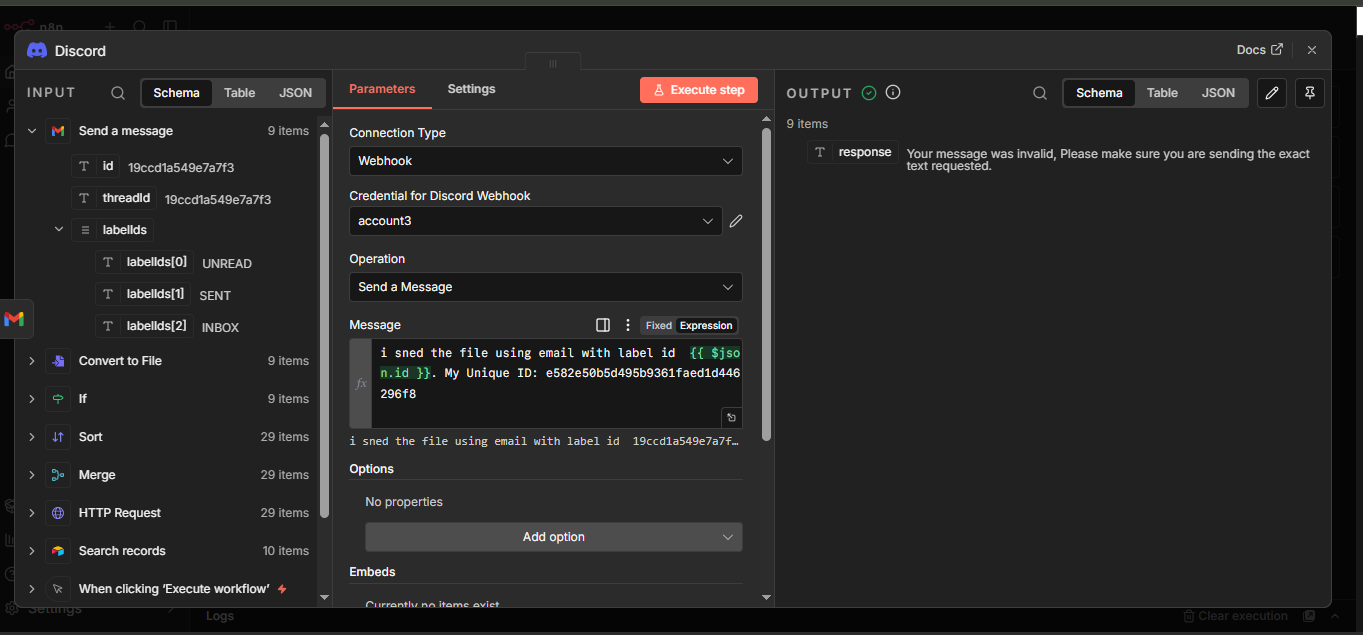This screenshot has width=1363, height=635.
Task: Open Message field three-dot options menu
Action: [x=628, y=325]
